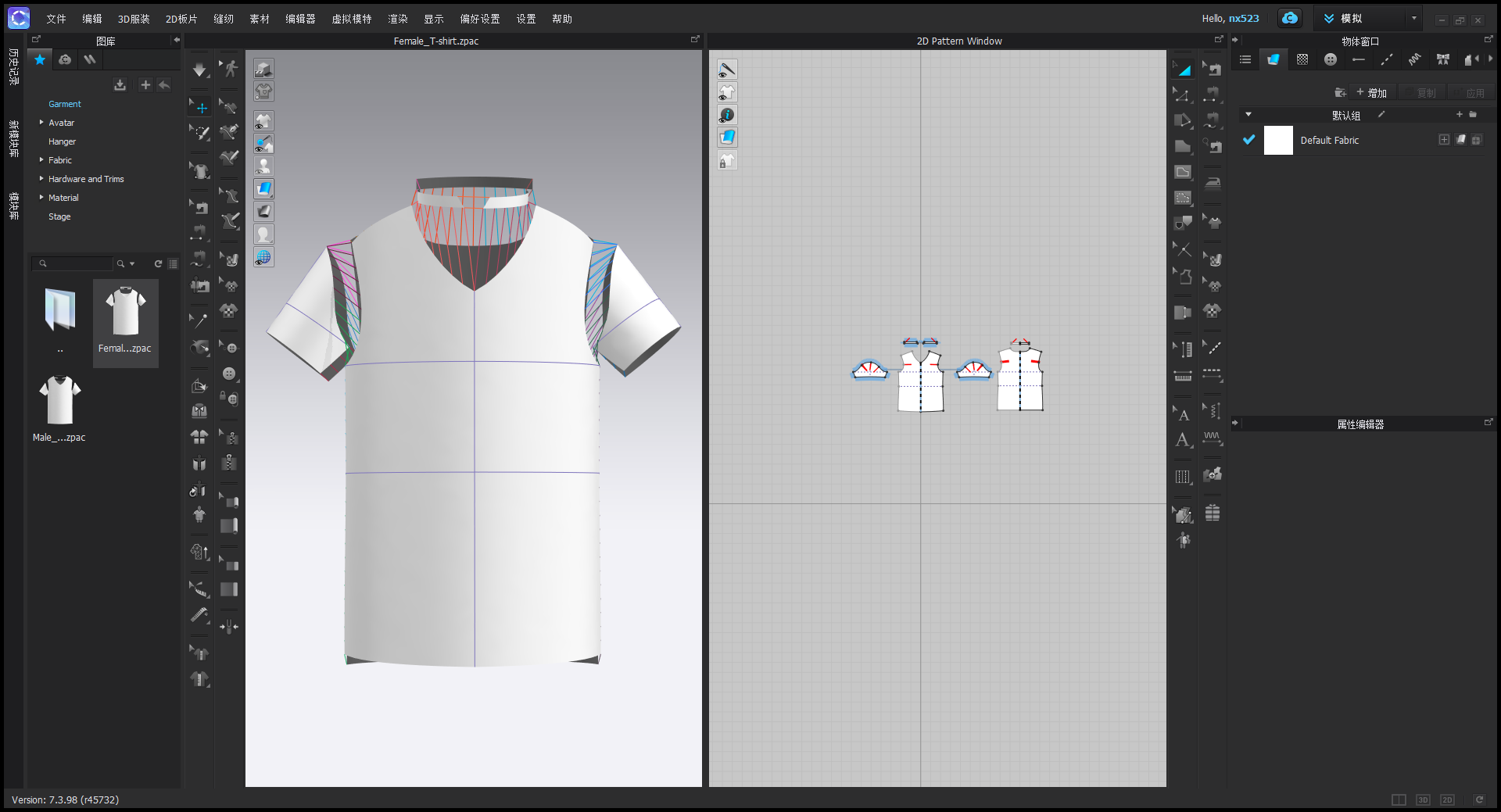Expand the Material tree item
Image resolution: width=1501 pixels, height=812 pixels.
[x=41, y=197]
